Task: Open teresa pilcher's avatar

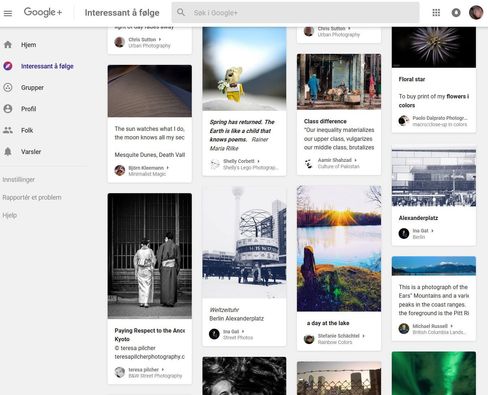Action: point(120,372)
